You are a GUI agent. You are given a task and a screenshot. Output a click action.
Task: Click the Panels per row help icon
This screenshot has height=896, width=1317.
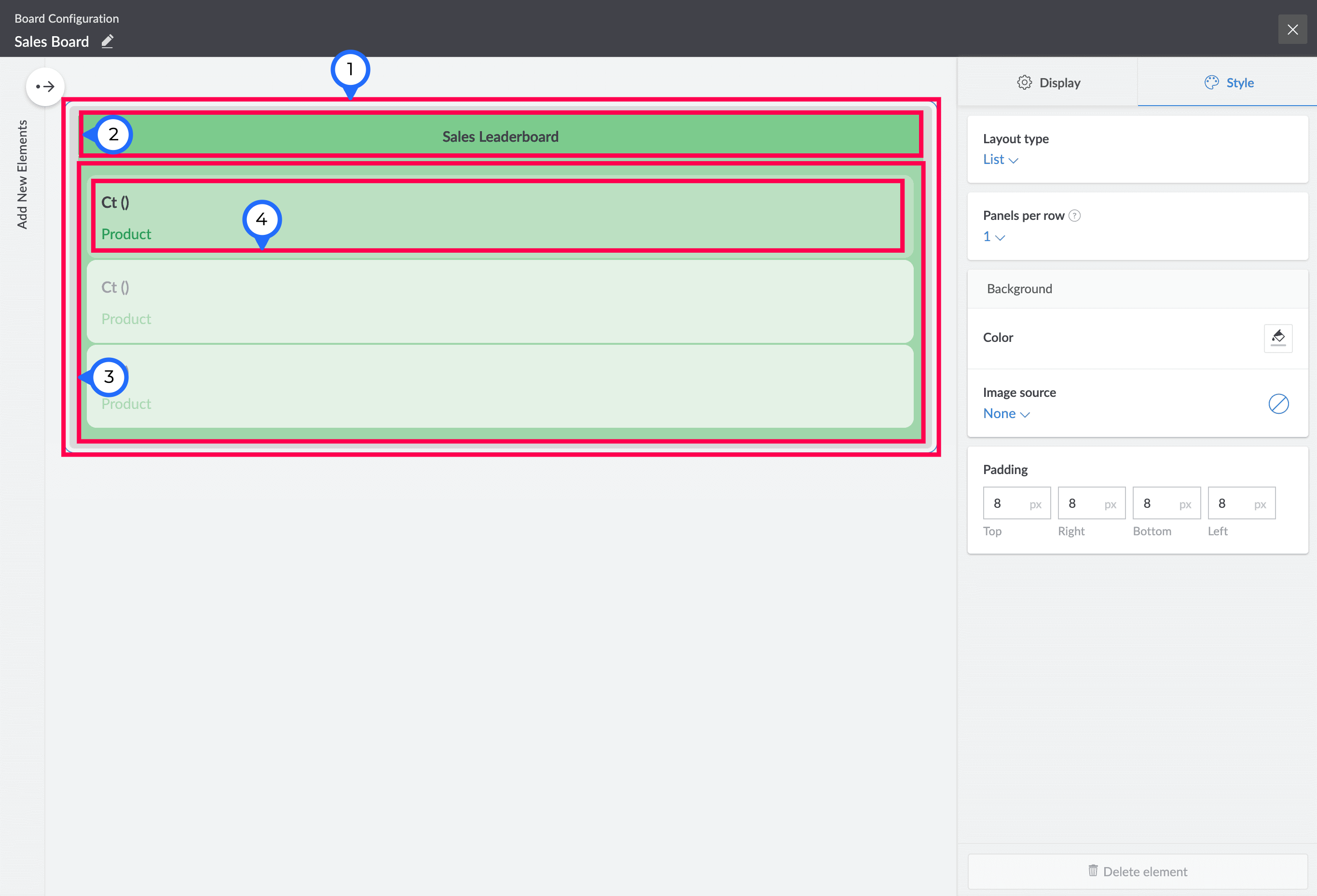[x=1074, y=216]
